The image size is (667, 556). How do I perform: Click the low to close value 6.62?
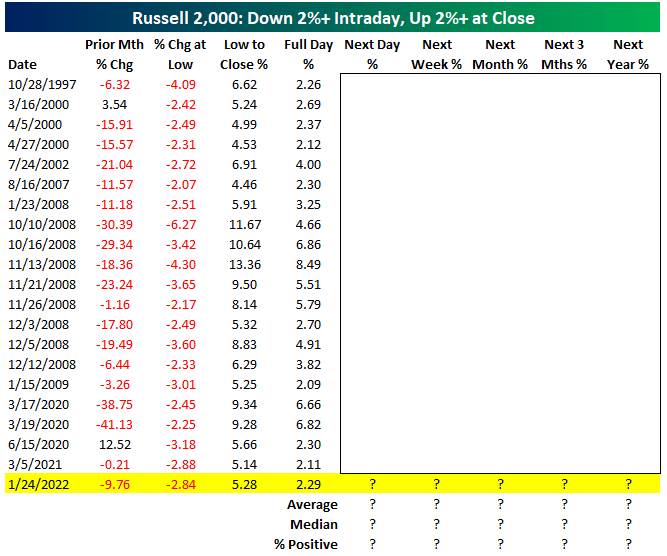pyautogui.click(x=244, y=85)
